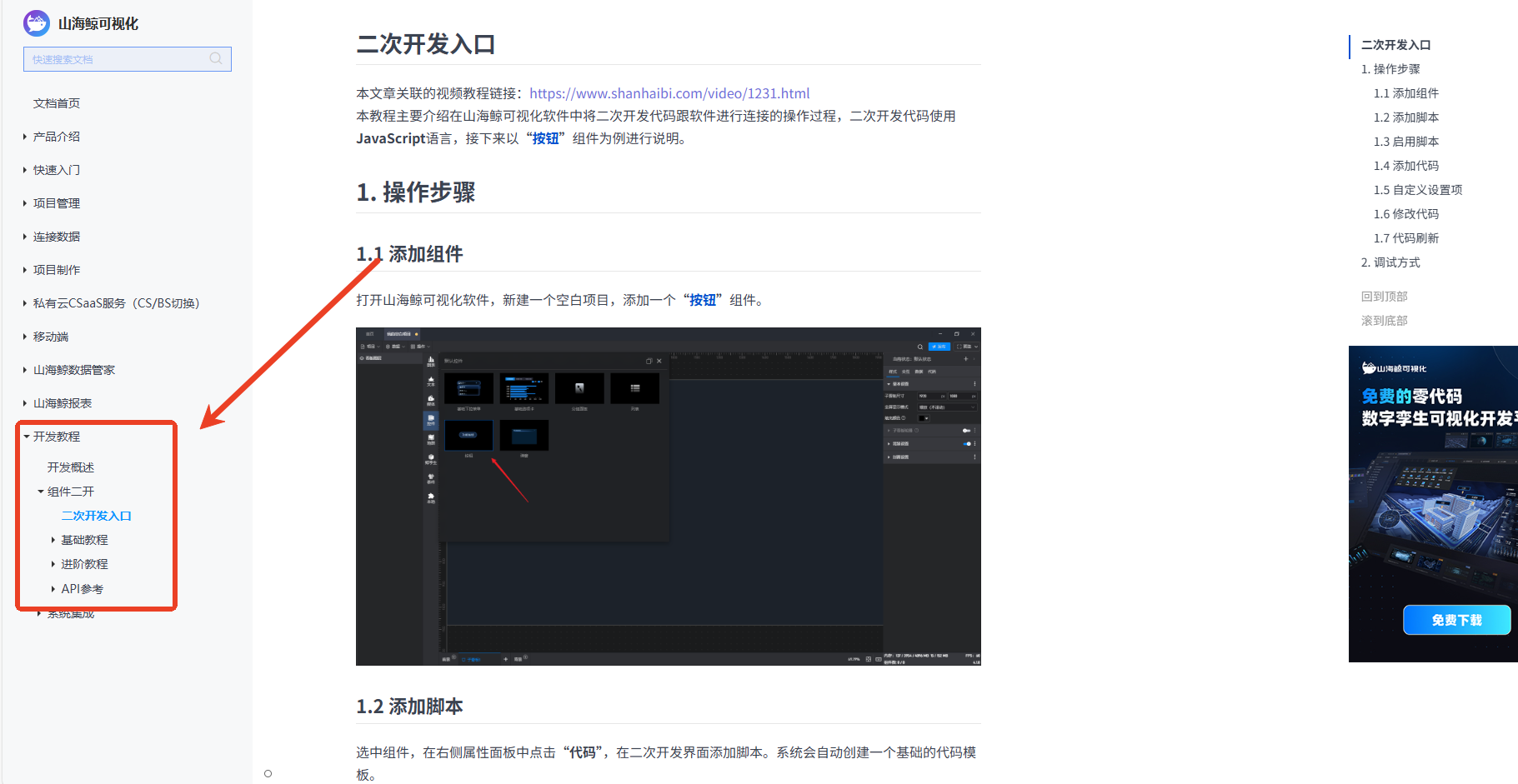Expand the 山海鲸数据管家 section arrow

[x=25, y=370]
